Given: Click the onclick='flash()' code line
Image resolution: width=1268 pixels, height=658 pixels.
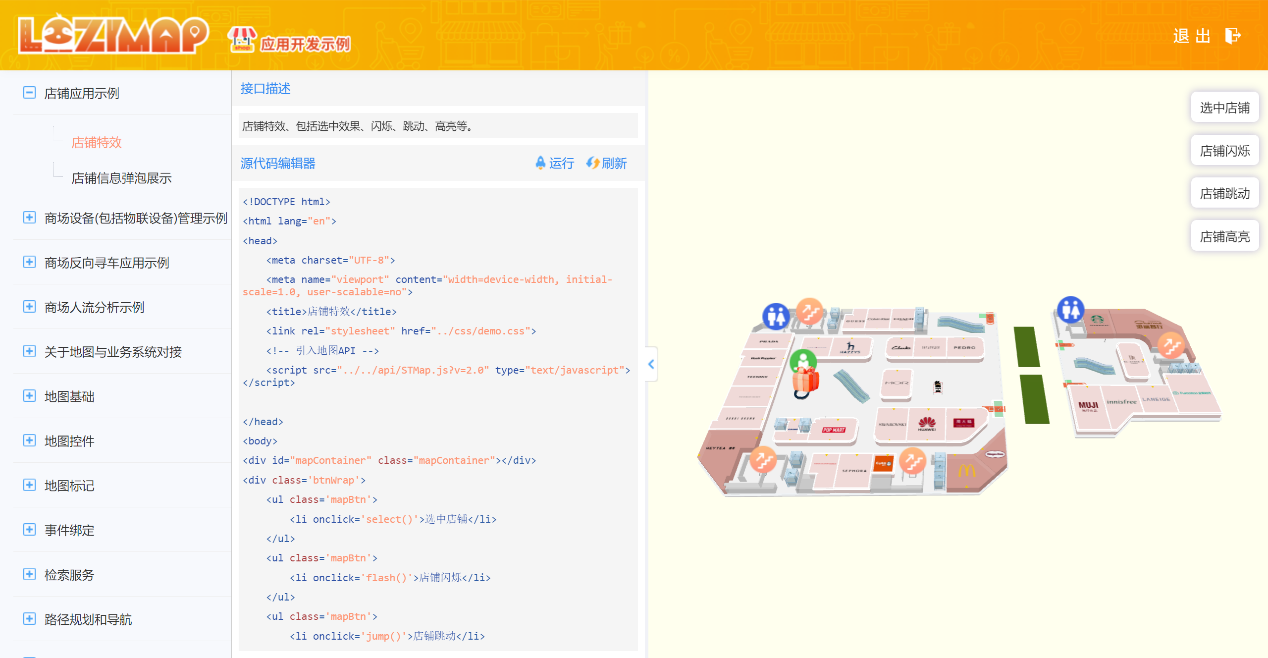Looking at the screenshot, I should 390,577.
